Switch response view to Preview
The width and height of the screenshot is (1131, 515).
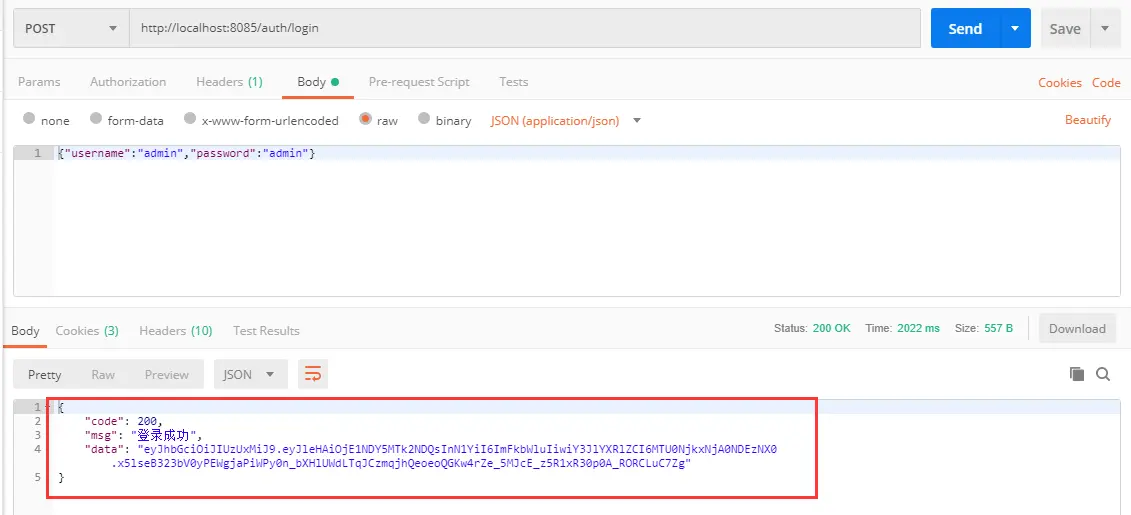167,374
